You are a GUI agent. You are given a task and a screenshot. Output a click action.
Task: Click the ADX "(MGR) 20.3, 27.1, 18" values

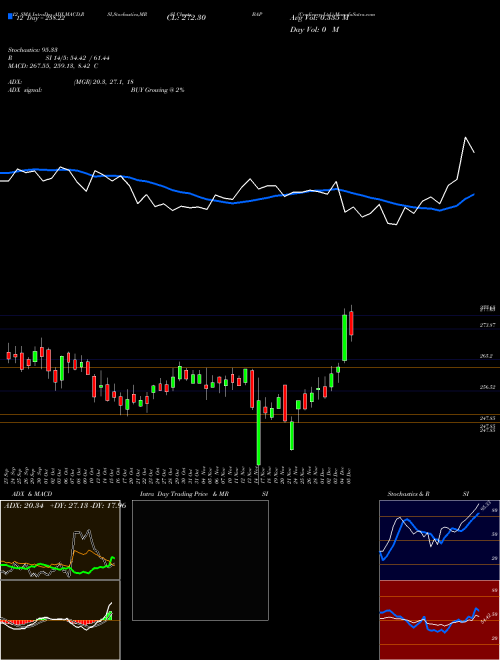click(104, 82)
